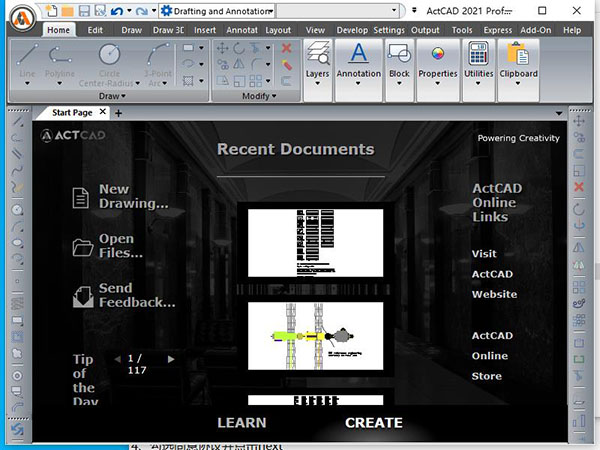Switch to the LEARN section

(x=242, y=423)
